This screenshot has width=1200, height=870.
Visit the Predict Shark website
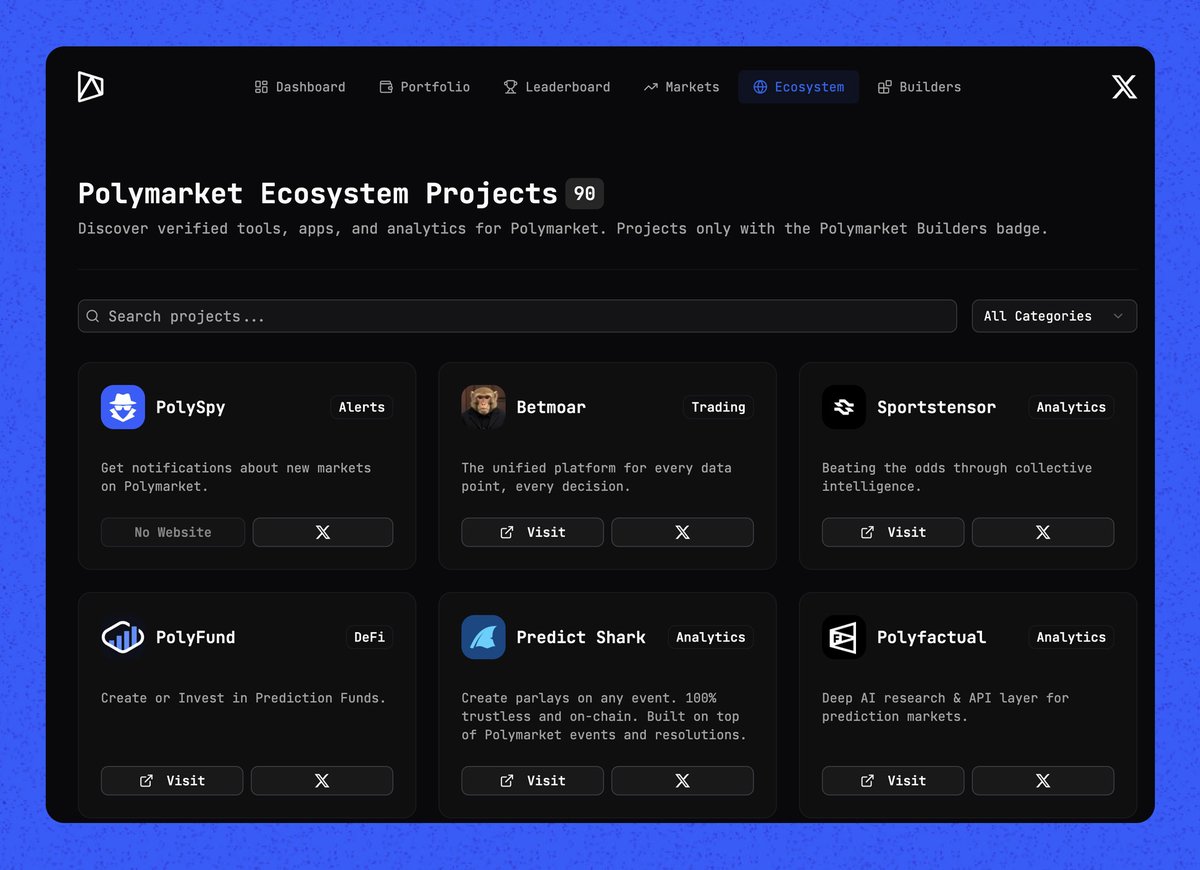pyautogui.click(x=532, y=780)
